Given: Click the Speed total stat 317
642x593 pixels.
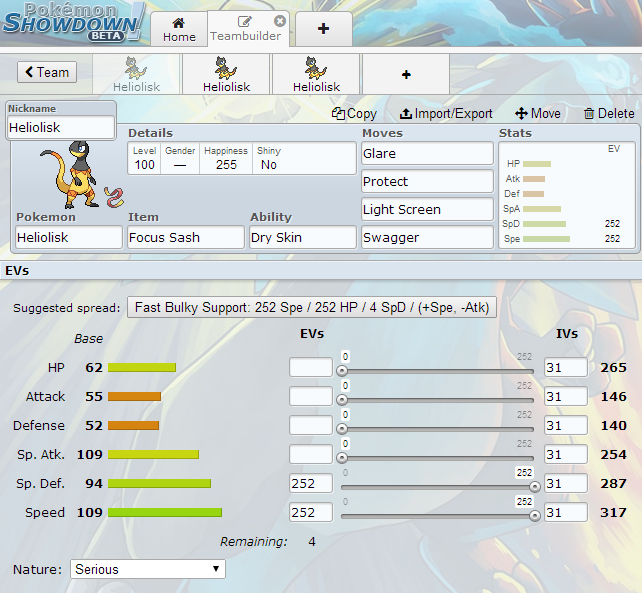Looking at the screenshot, I should point(613,513).
